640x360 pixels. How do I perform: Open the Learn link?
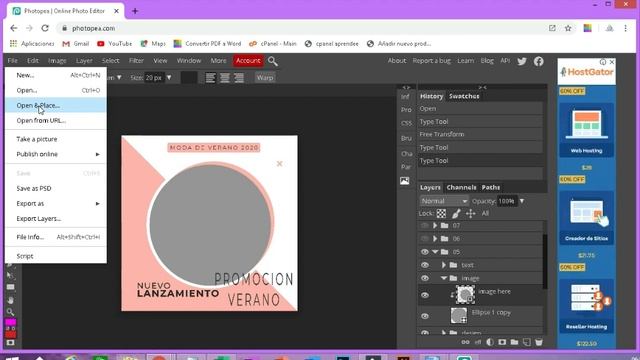pos(465,61)
